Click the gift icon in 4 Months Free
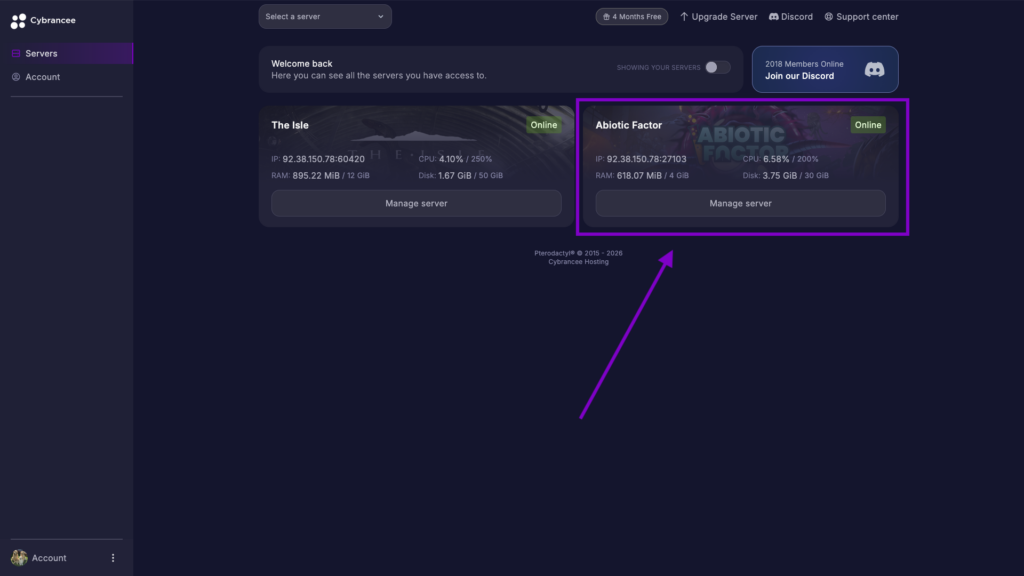The width and height of the screenshot is (1024, 576). pos(606,17)
